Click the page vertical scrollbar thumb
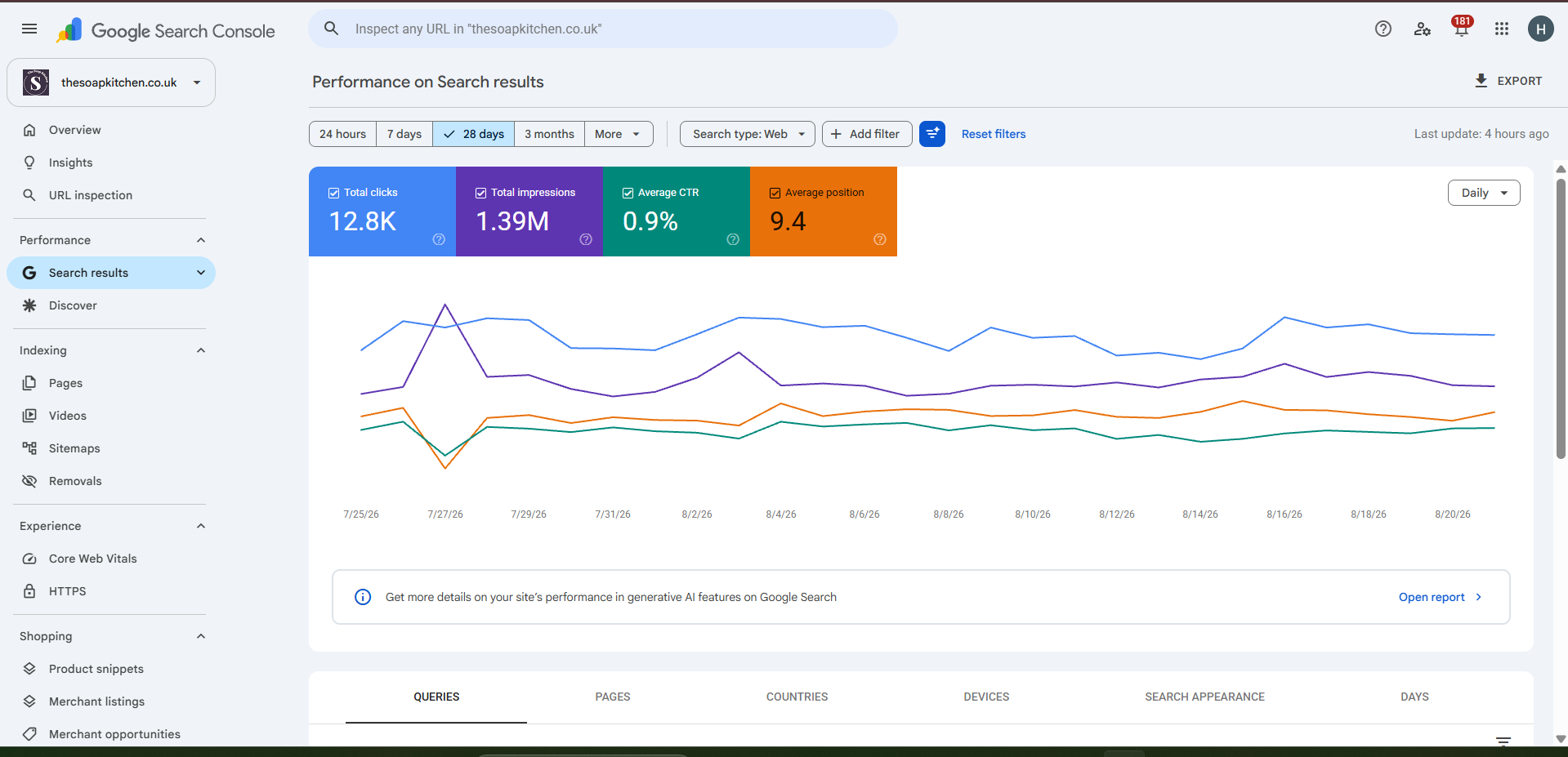Screen dimensions: 1568x757 point(1561,318)
